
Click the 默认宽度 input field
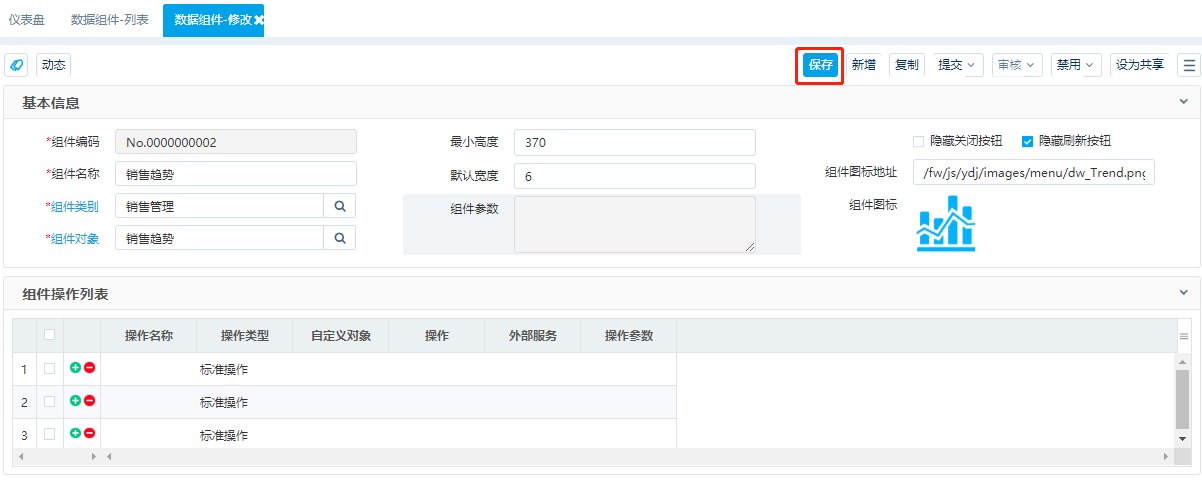point(635,176)
